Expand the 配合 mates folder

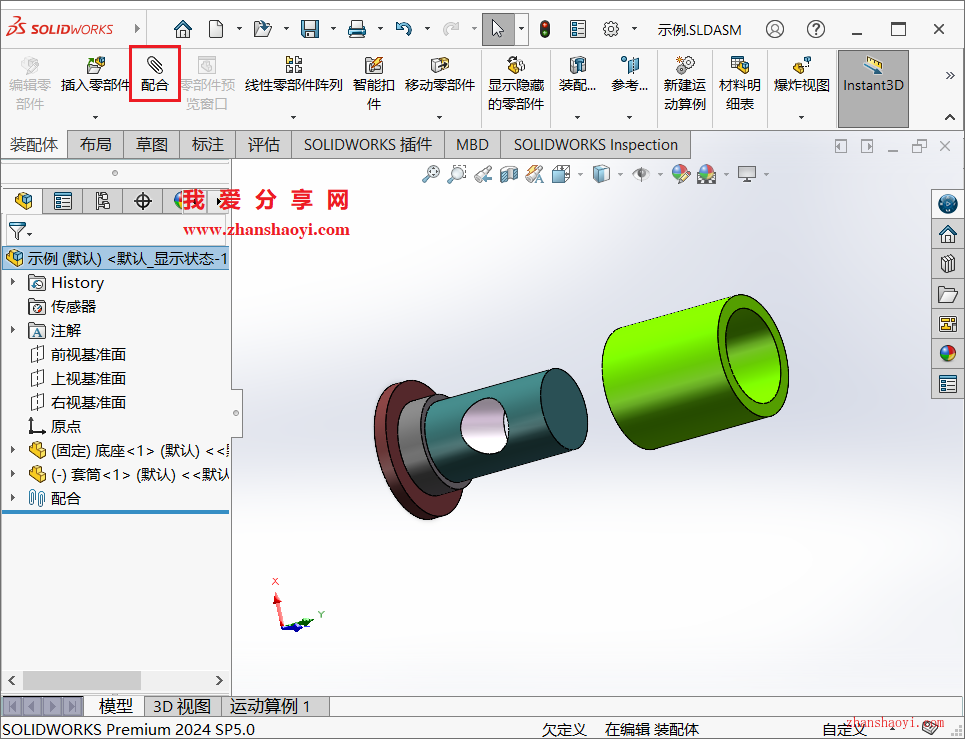(x=13, y=497)
